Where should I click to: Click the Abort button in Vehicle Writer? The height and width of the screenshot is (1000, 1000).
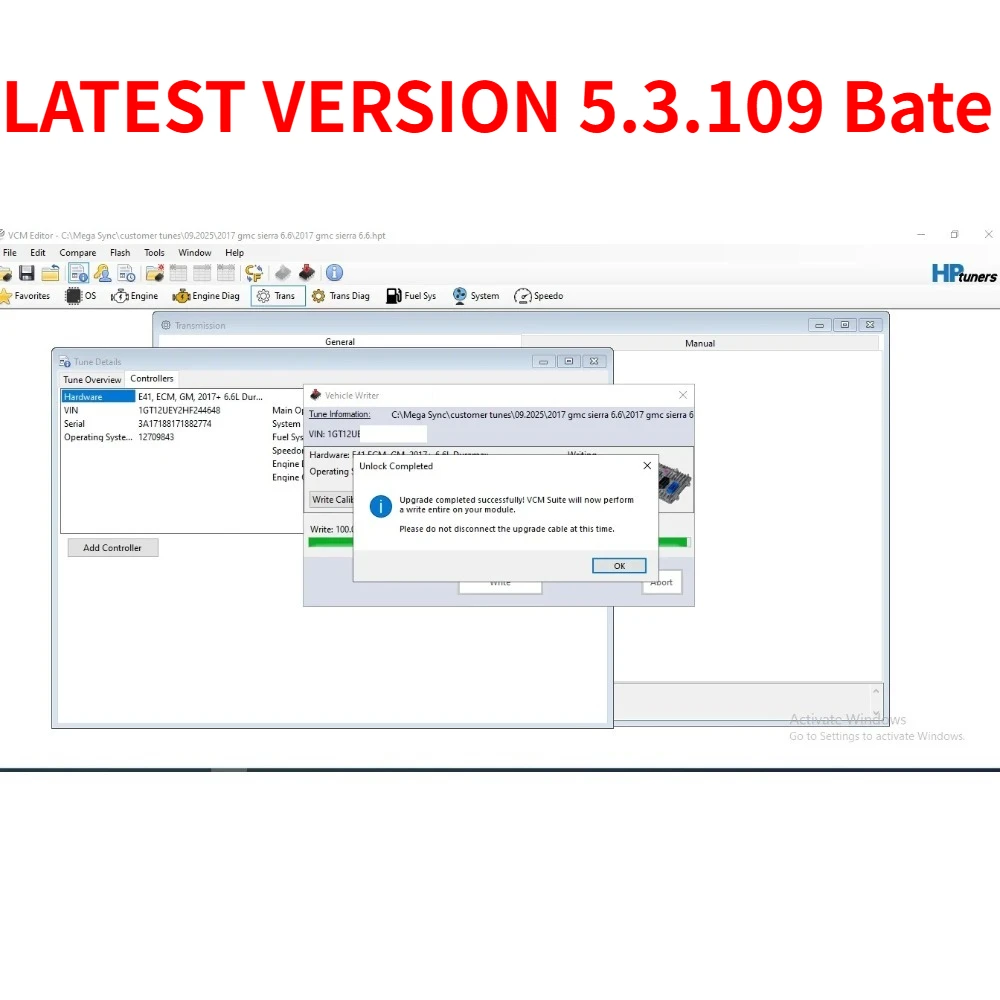662,582
